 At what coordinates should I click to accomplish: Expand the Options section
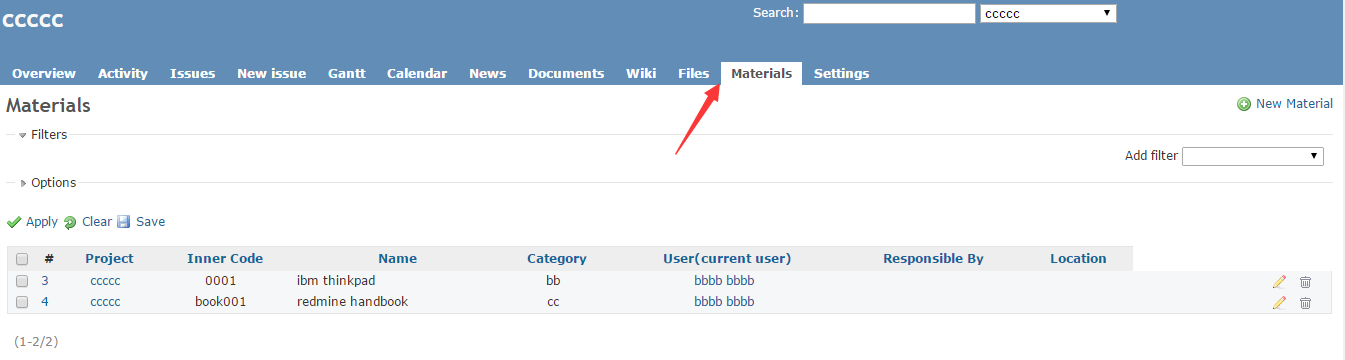pos(48,182)
